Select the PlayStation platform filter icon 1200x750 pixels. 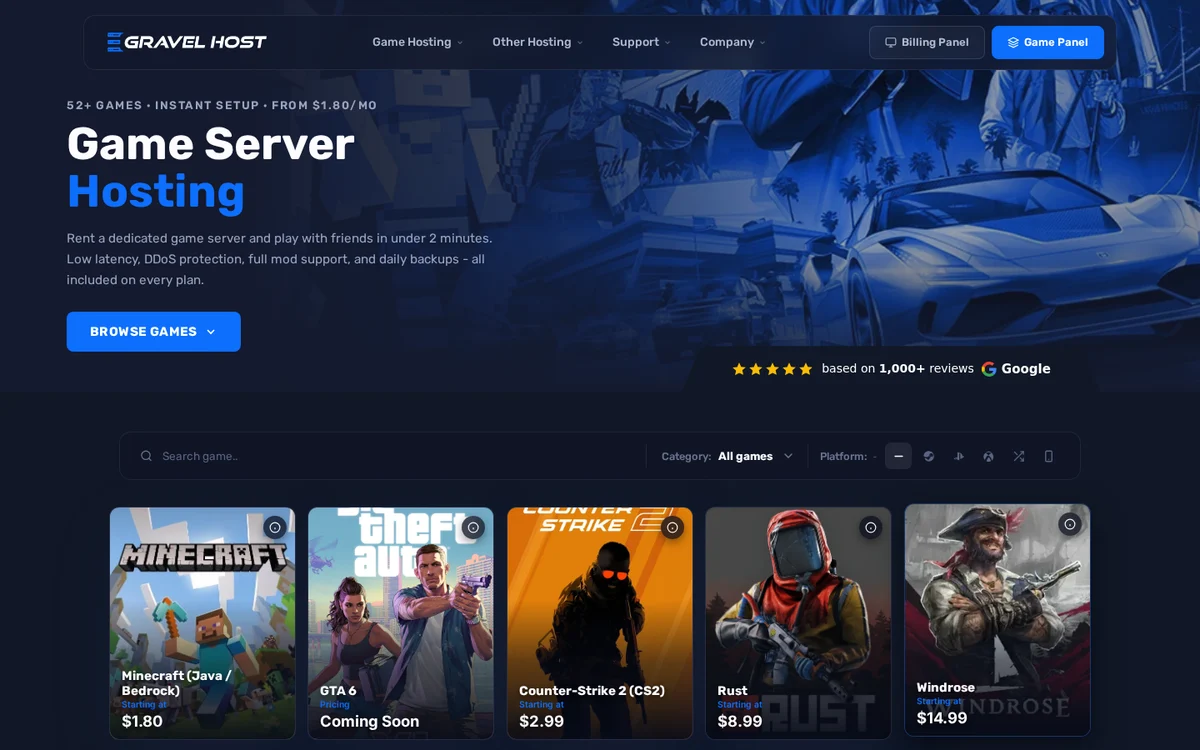pyautogui.click(x=959, y=456)
